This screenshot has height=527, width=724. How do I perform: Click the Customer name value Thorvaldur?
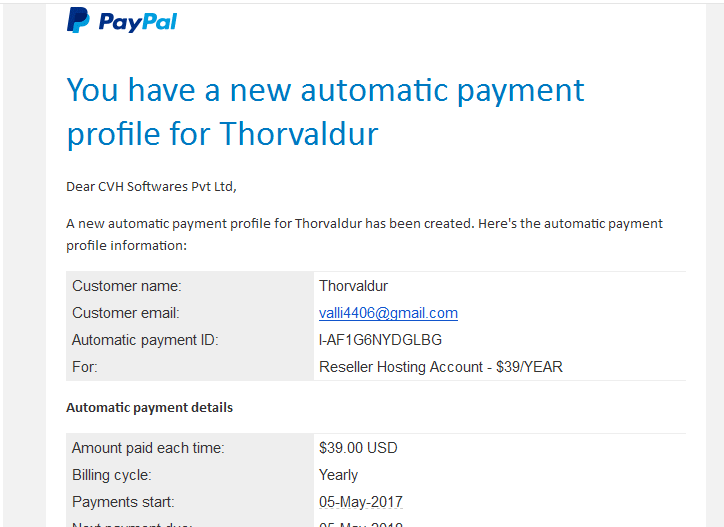click(x=353, y=286)
